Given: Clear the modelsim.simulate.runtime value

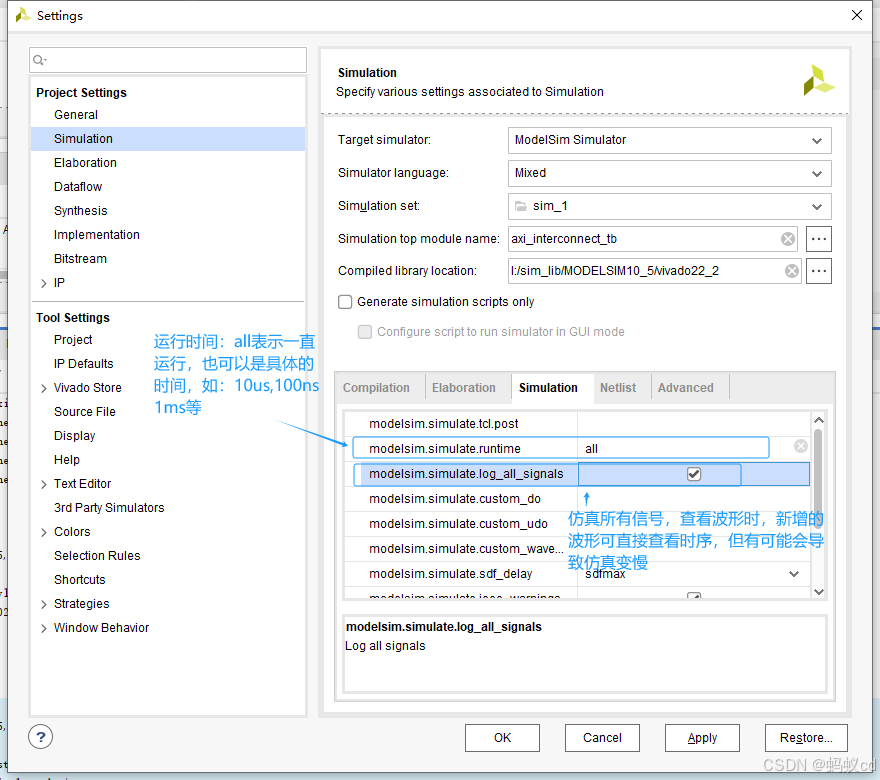Looking at the screenshot, I should pos(801,446).
